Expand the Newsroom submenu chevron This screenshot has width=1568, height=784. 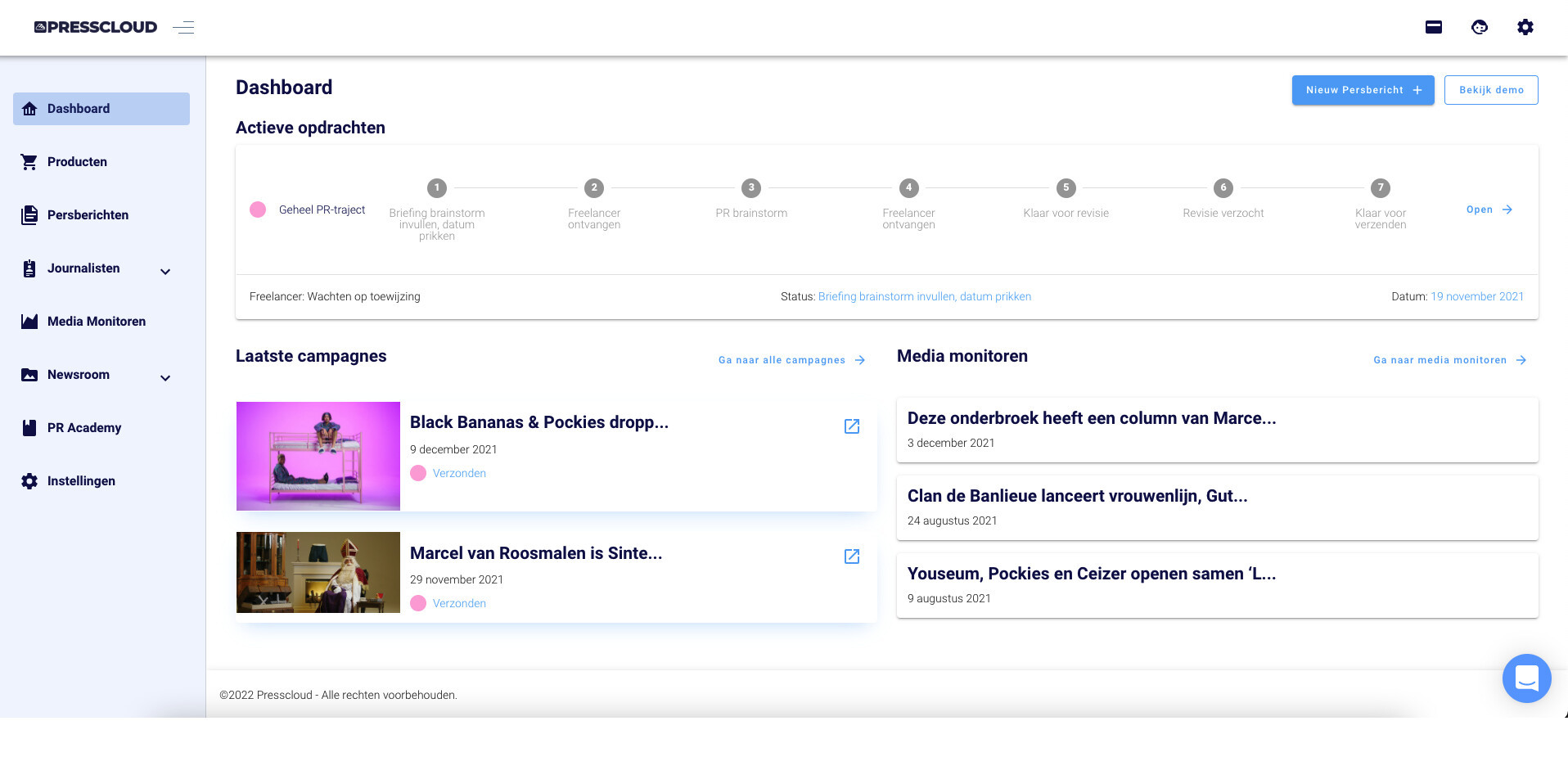click(x=165, y=378)
